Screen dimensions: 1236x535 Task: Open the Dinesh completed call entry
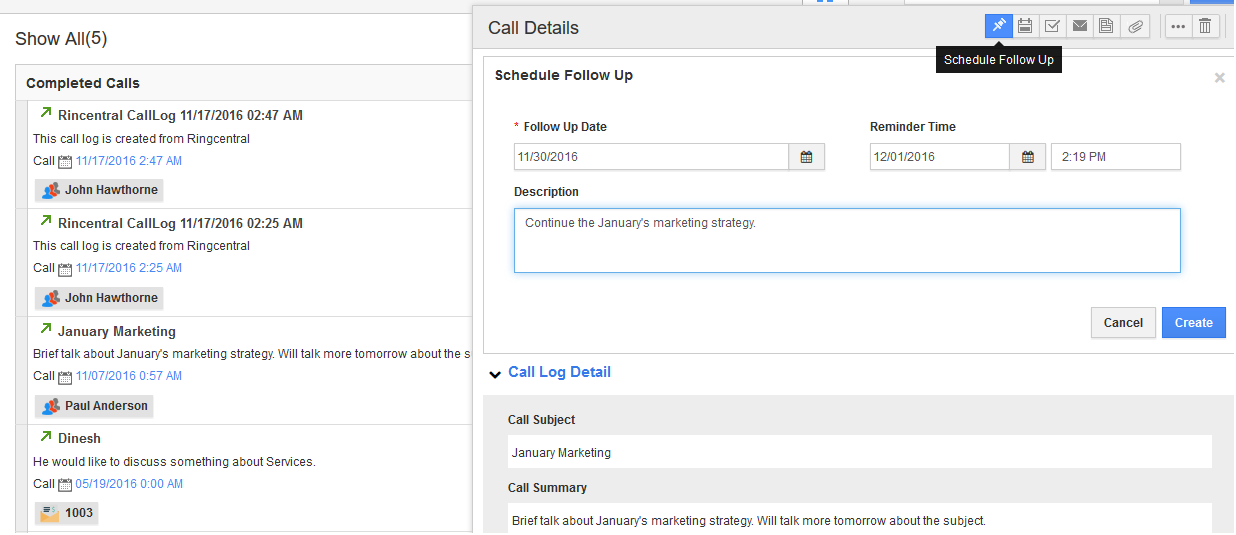(79, 438)
